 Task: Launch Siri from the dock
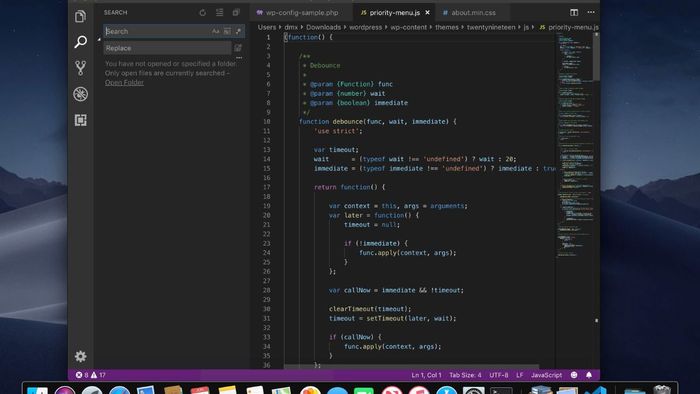click(65, 390)
